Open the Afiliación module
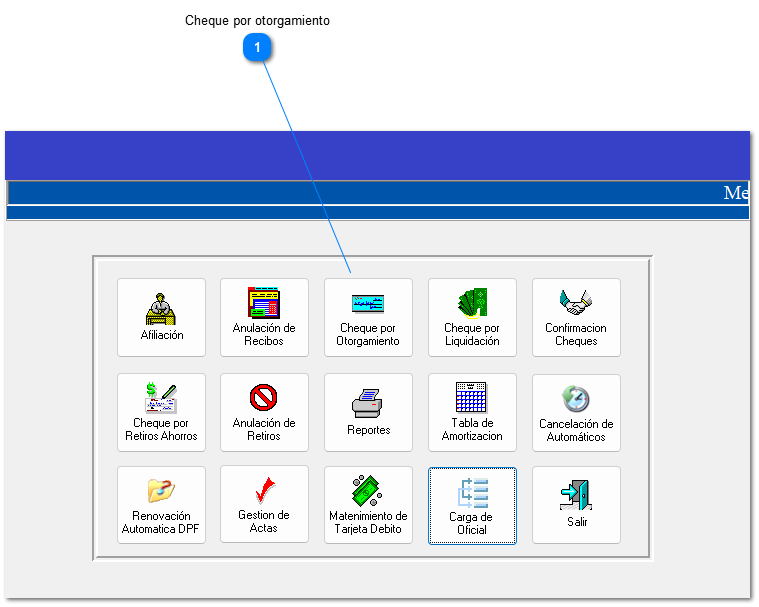759x607 pixels. click(x=161, y=317)
